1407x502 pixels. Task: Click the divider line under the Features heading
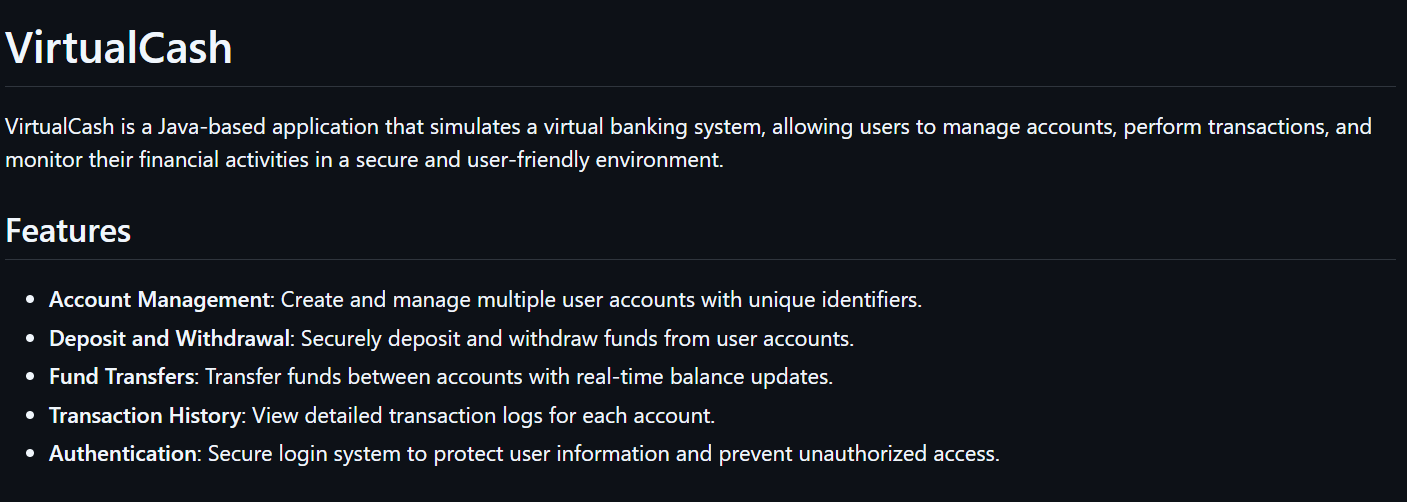pos(700,260)
